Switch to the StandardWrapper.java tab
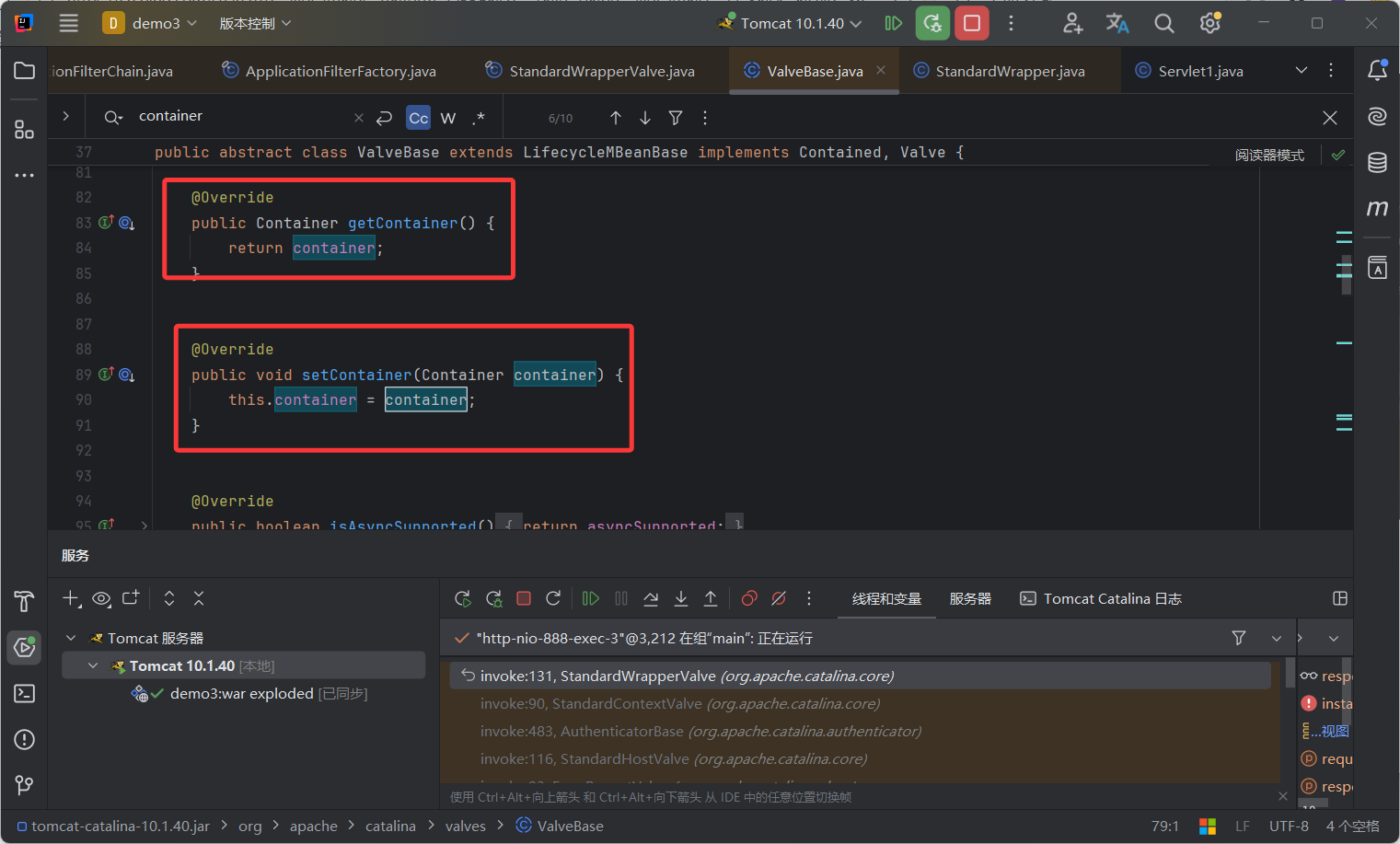The image size is (1400, 844). click(1010, 70)
